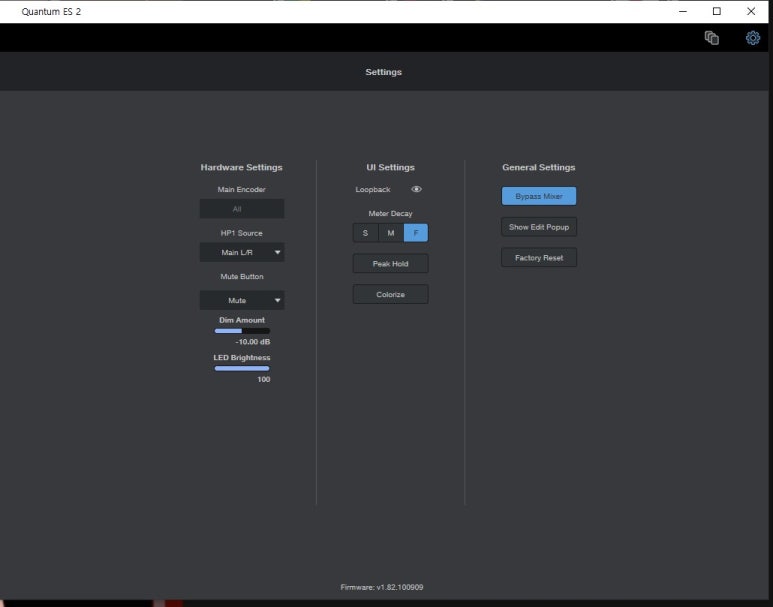Toggle Loopback visibility eye icon
The image size is (773, 607).
pos(417,189)
